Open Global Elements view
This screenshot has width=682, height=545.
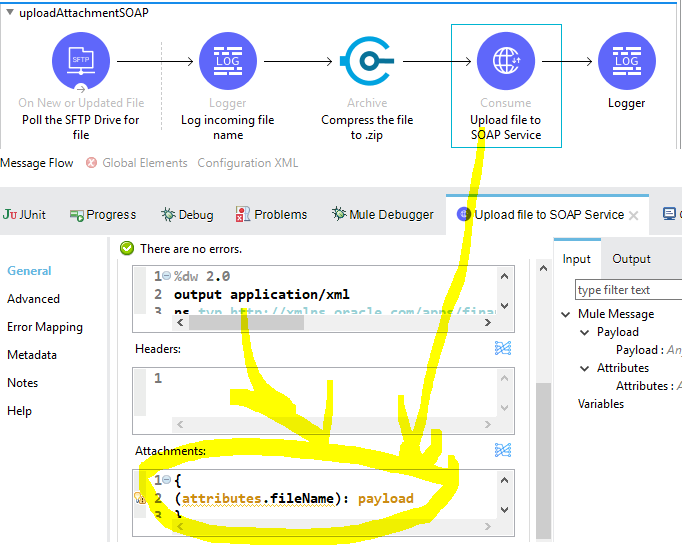[x=144, y=163]
